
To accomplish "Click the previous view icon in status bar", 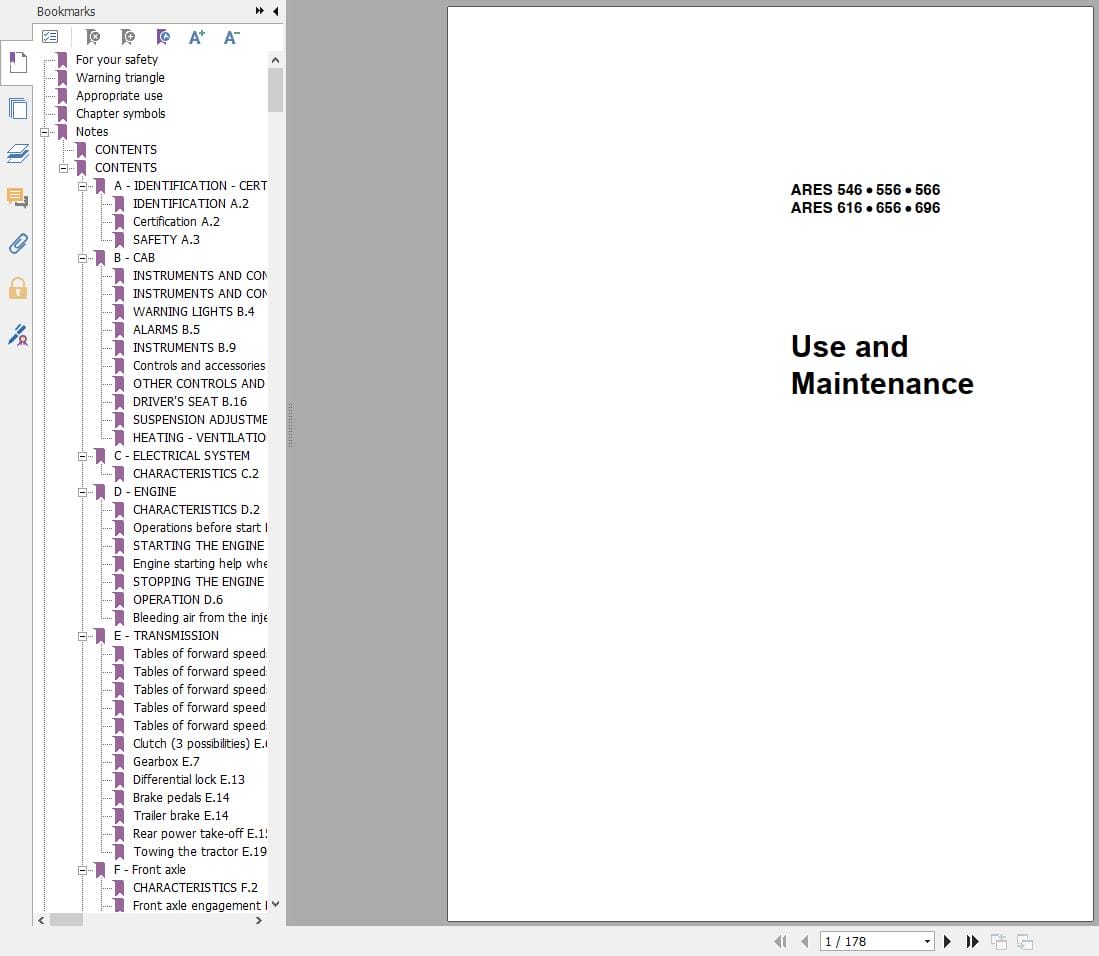I will (999, 941).
